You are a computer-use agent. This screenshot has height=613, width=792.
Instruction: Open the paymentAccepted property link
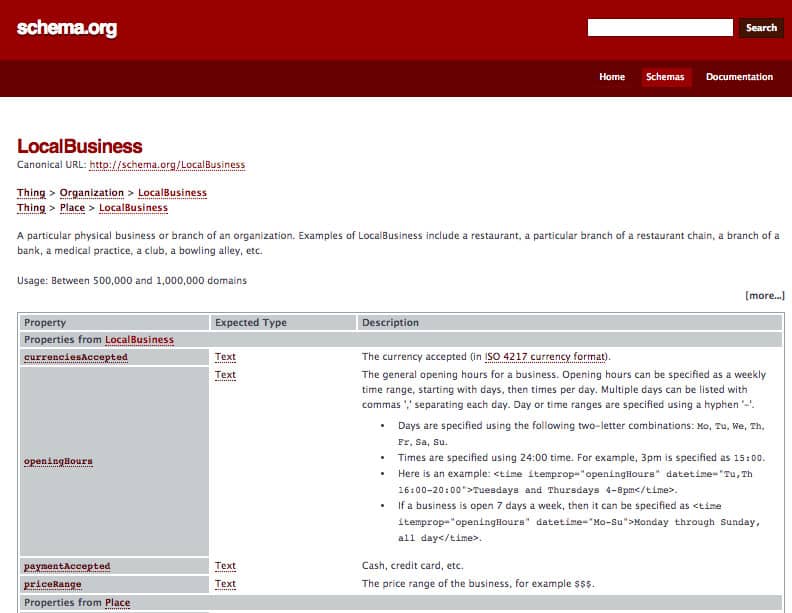click(67, 566)
